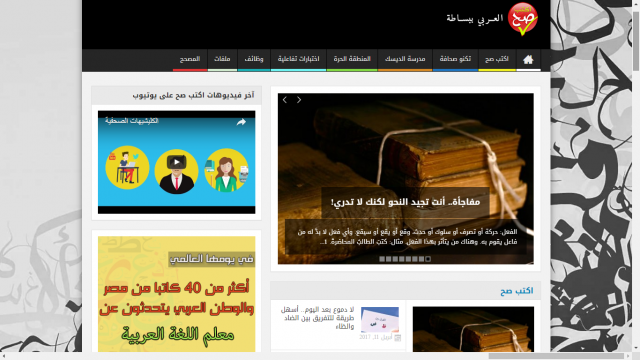Open the مدرسة الديسك menu item
Image resolution: width=640 pixels, height=360 pixels.
click(405, 59)
